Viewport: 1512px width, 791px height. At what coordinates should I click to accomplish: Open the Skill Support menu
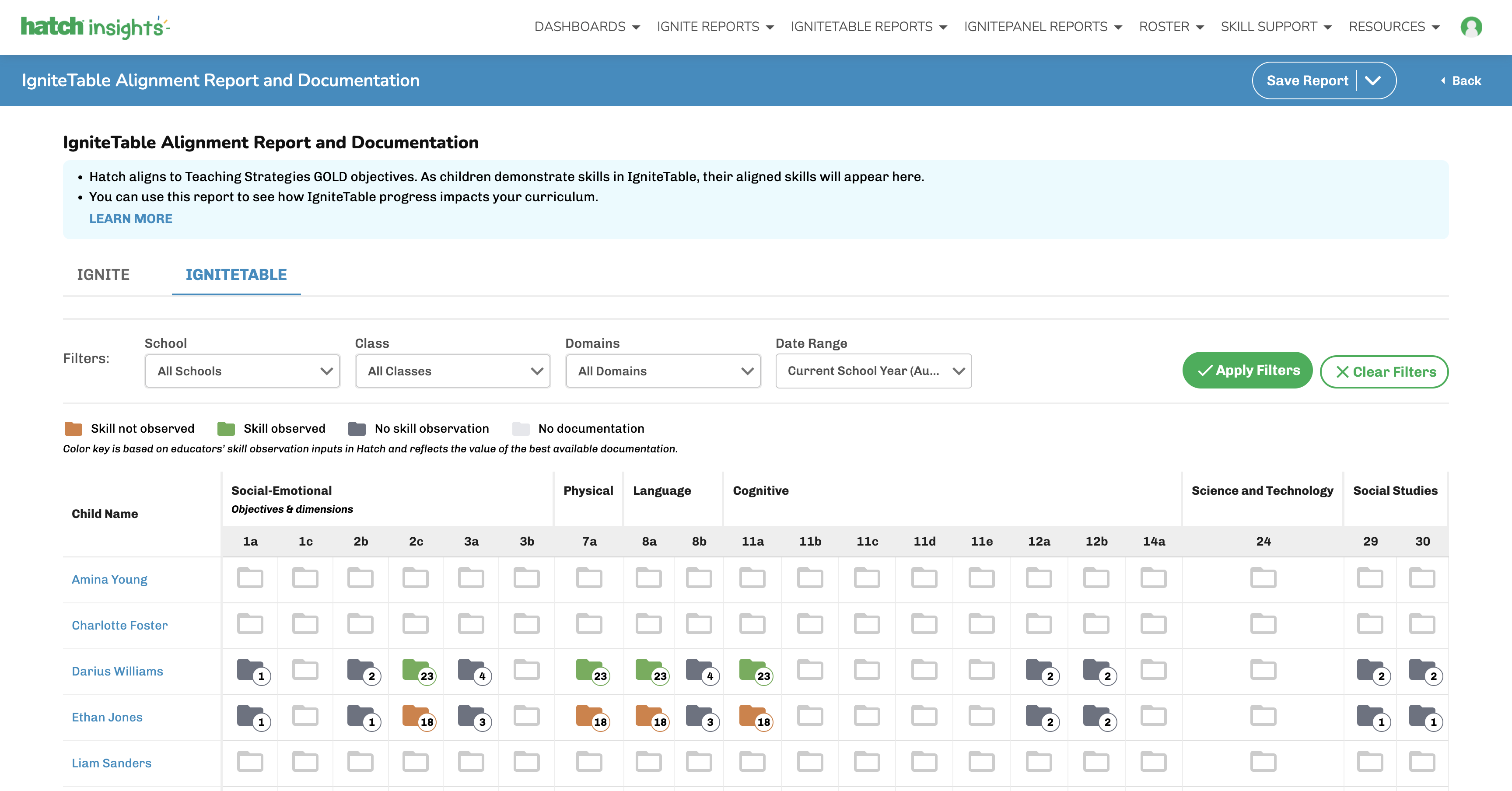pyautogui.click(x=1276, y=26)
